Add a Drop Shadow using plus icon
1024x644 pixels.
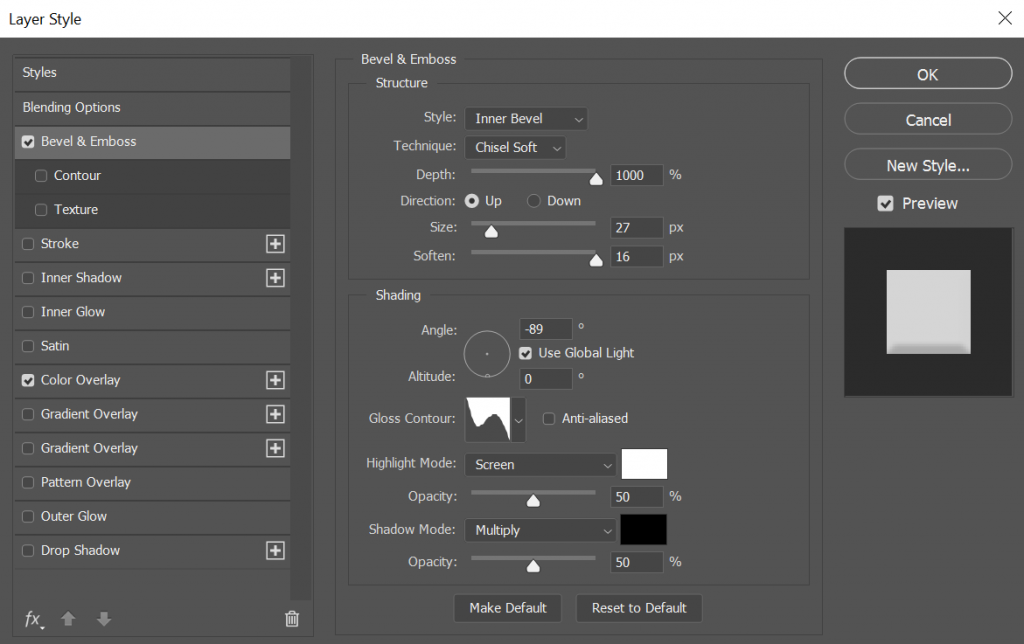[x=275, y=551]
